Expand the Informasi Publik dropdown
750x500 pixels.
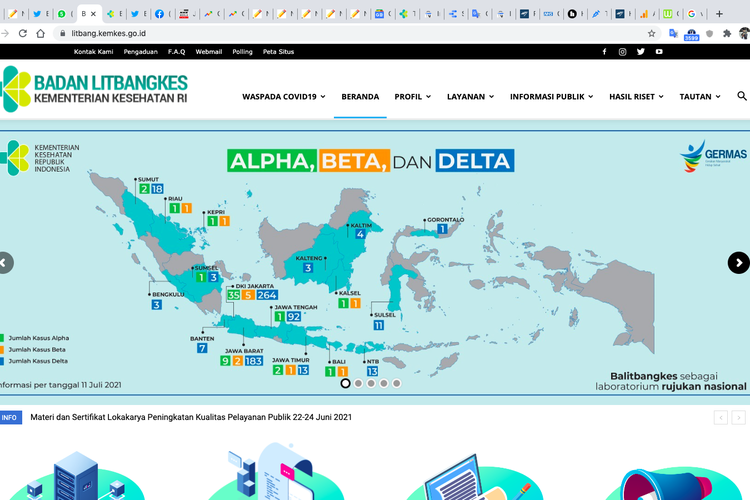point(551,97)
